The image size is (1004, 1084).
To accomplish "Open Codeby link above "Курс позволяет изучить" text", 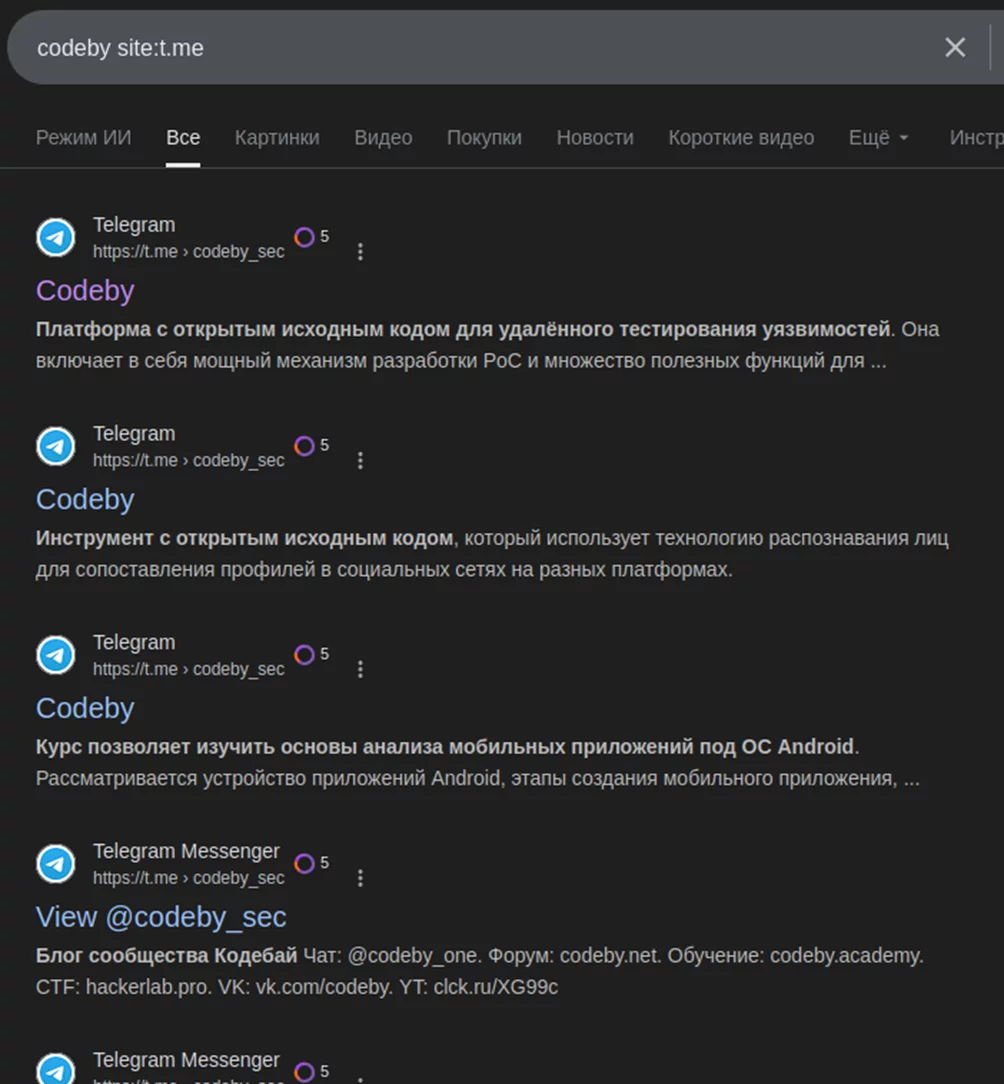I will pyautogui.click(x=85, y=708).
